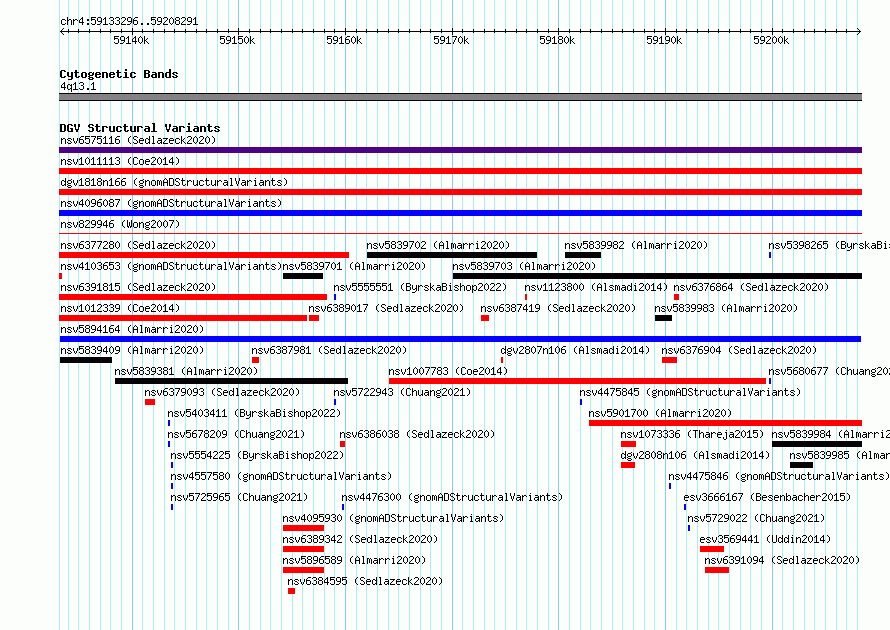The width and height of the screenshot is (890, 630).
Task: Click nsv5729022 (Chuang2021) label
Action: 756,518
